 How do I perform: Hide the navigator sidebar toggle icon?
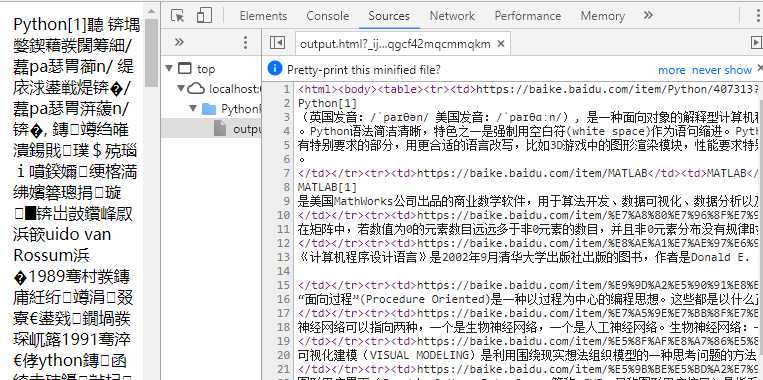[x=277, y=43]
